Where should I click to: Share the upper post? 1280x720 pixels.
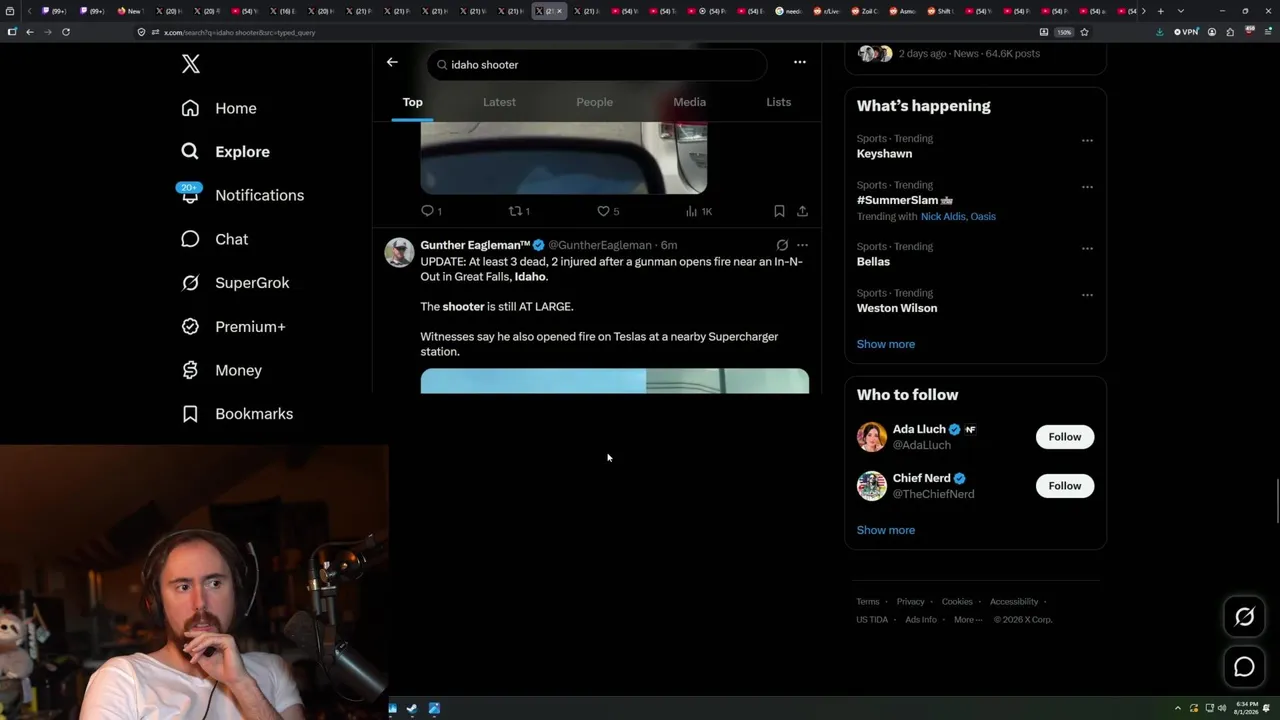coord(802,211)
